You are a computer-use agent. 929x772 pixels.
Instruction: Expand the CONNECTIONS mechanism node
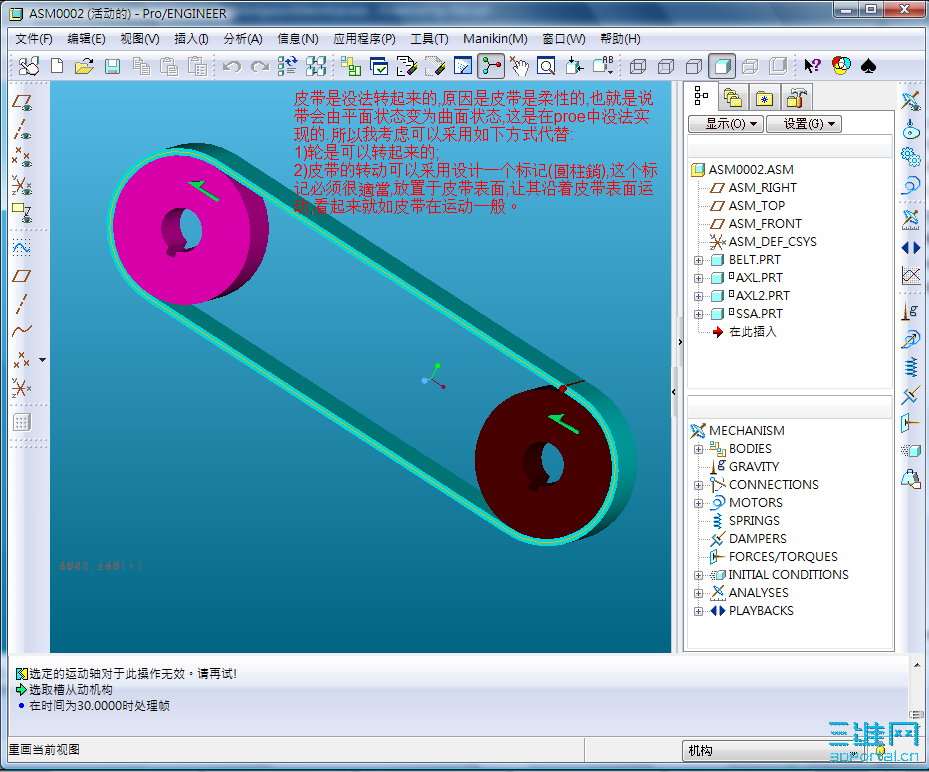coord(699,485)
